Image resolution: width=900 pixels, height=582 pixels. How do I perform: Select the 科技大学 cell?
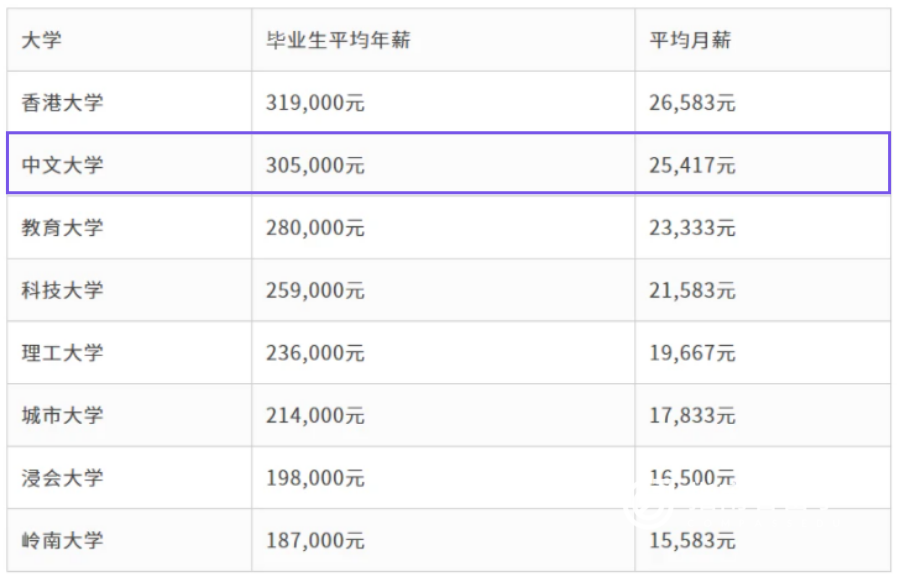pyautogui.click(x=62, y=290)
